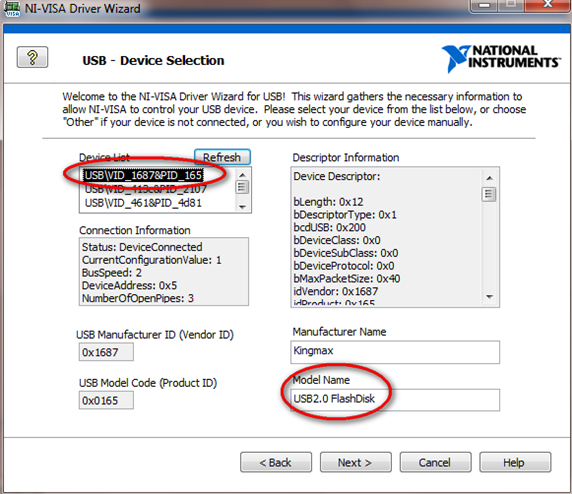Click Descriptor Information scroll up arrow
Screen dimensions: 572x494
[490, 178]
